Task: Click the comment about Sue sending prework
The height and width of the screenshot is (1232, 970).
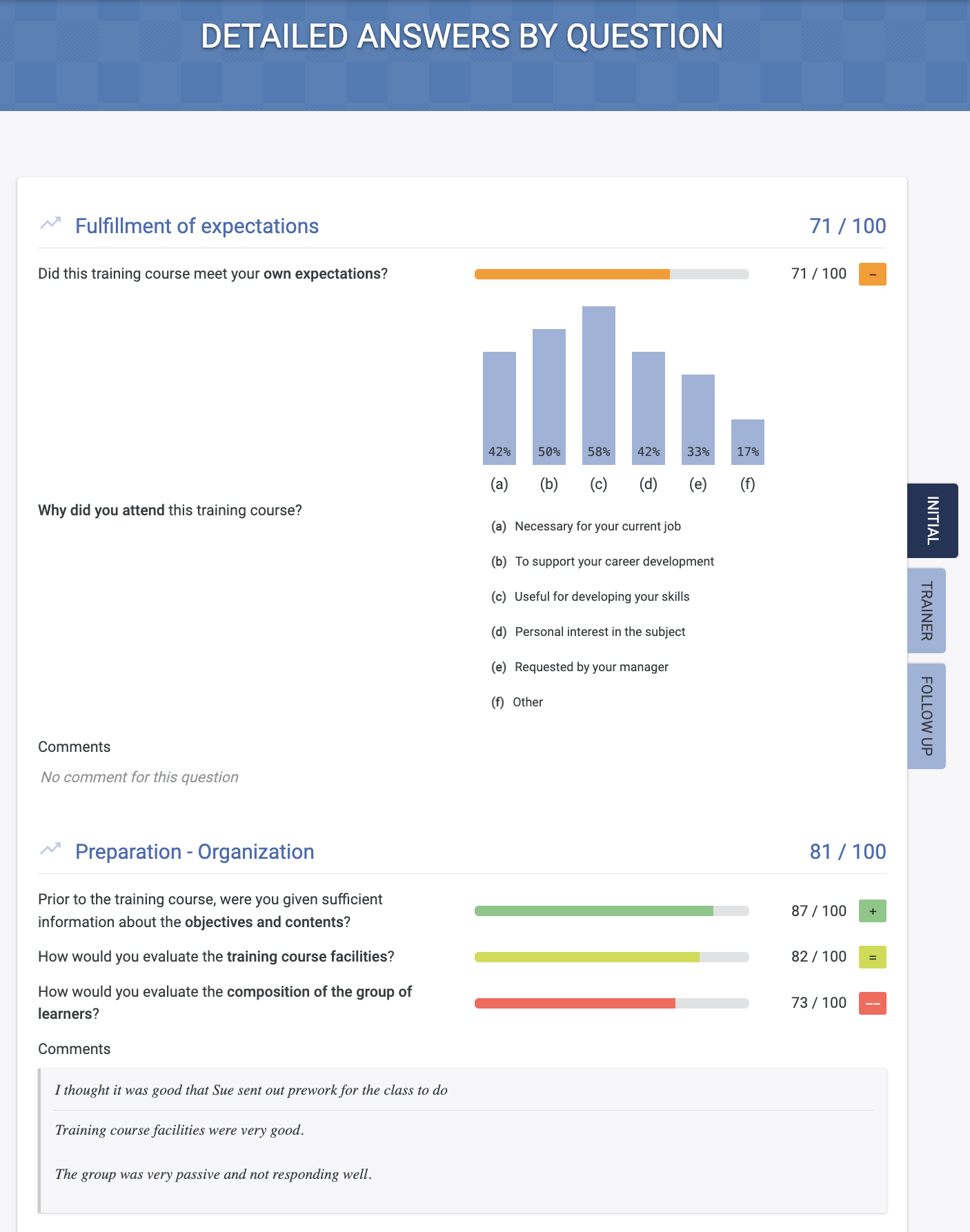Action: (x=251, y=1090)
